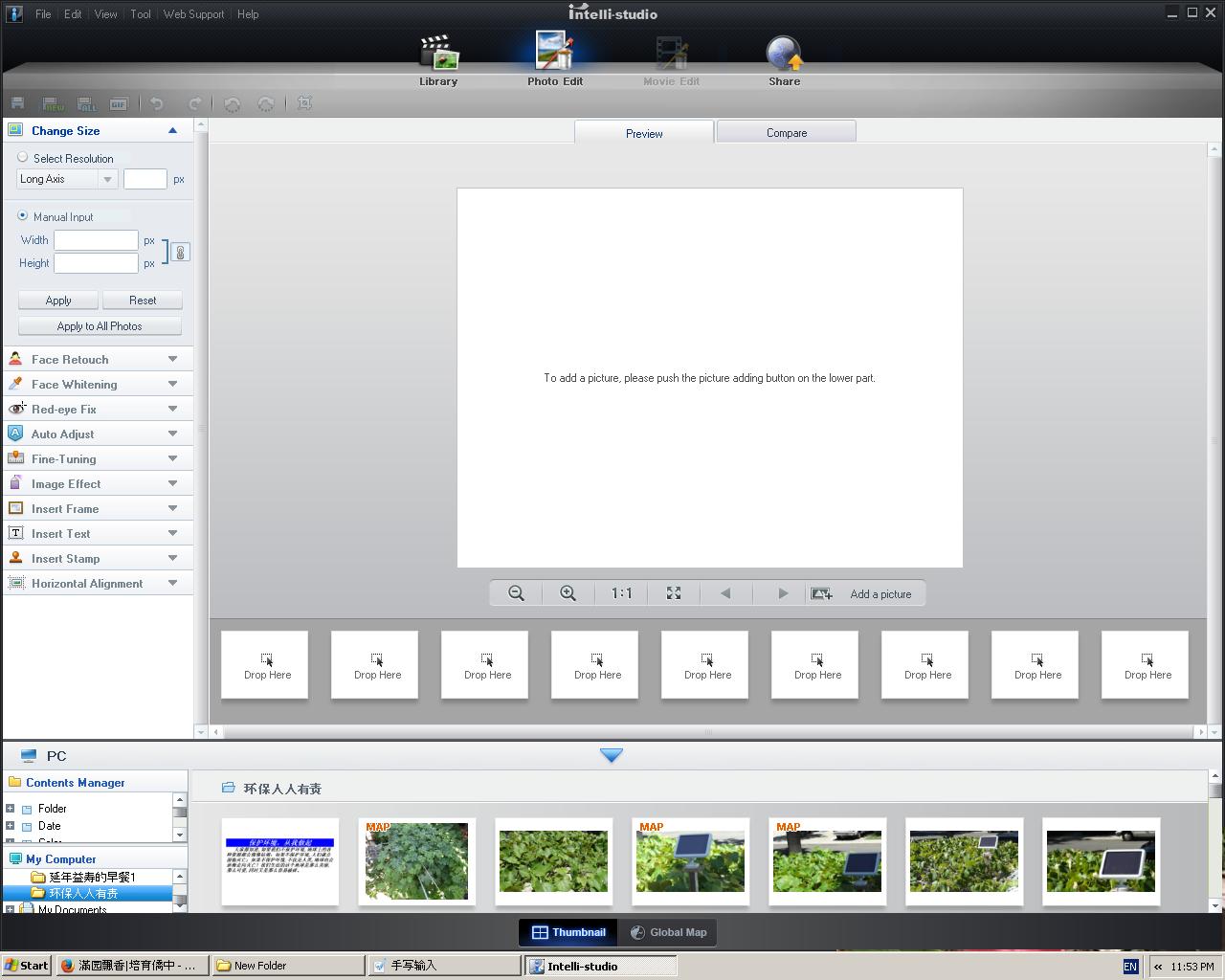
Task: Select the Select Resolution radio button
Action: pyautogui.click(x=23, y=158)
